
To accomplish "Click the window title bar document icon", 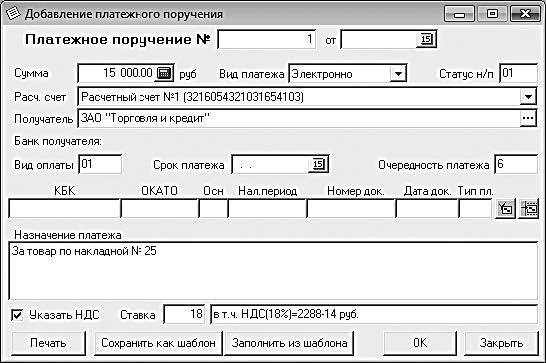I will tap(13, 13).
